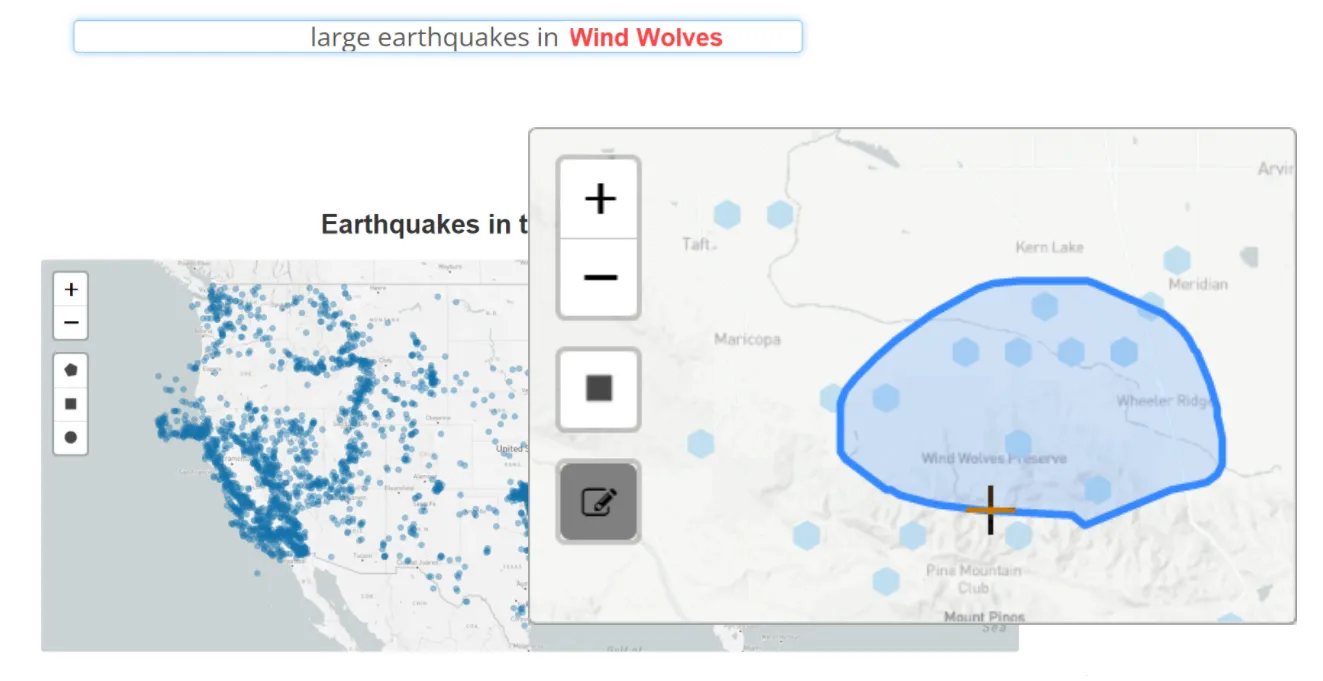Click the Meridian label on the map
Screen dimensions: 1323x681
click(1197, 284)
